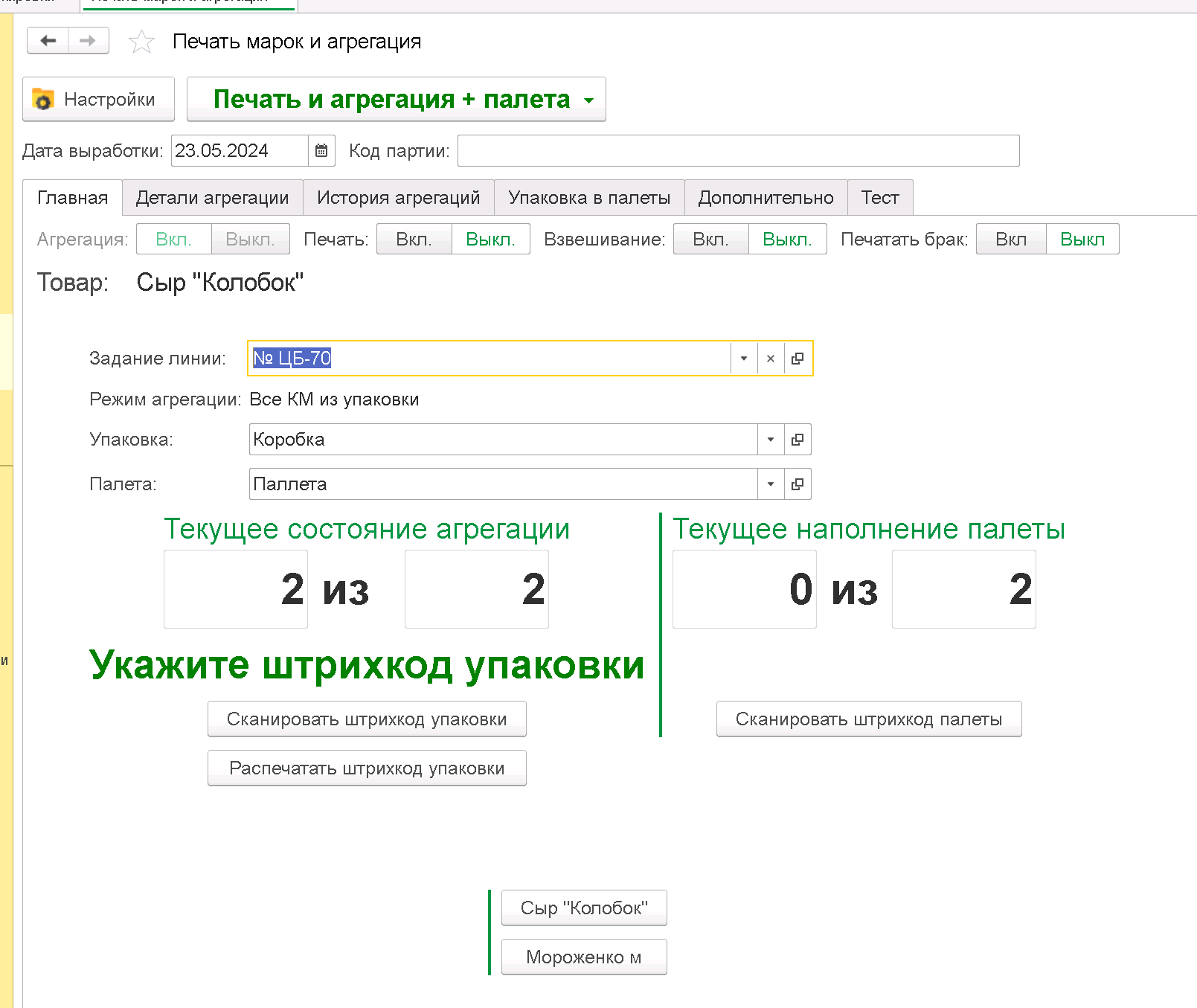
Task: Click pallet capacity field
Action: pyautogui.click(x=964, y=589)
